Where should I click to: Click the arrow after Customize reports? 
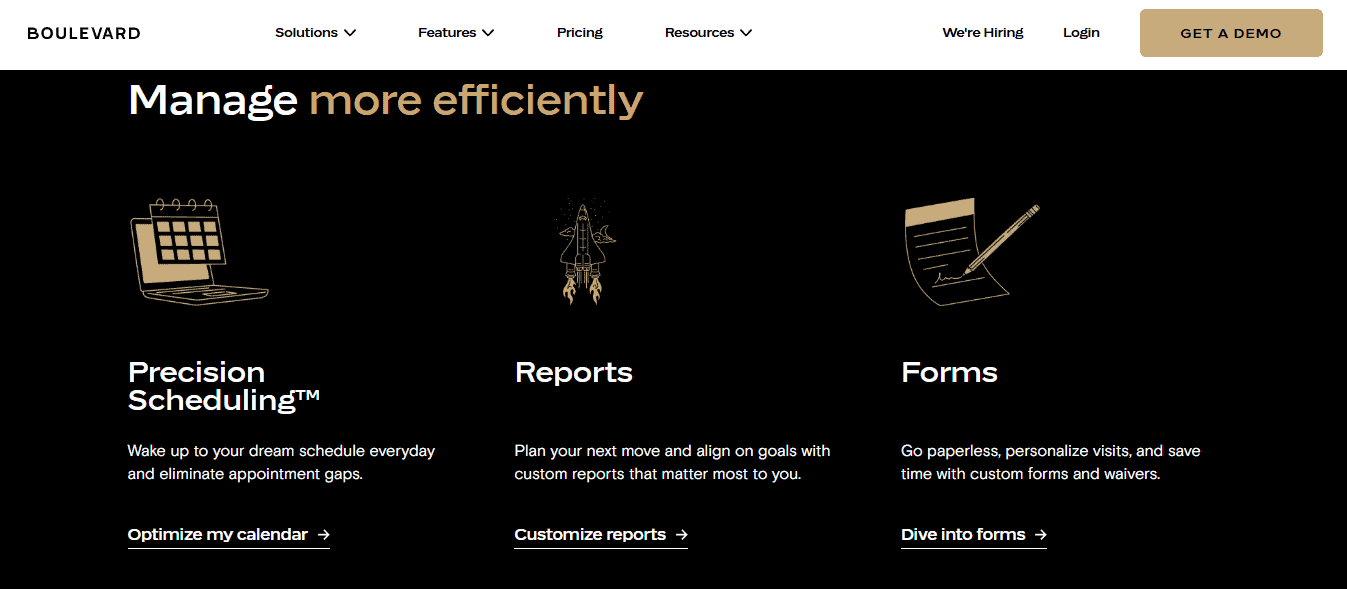click(681, 535)
